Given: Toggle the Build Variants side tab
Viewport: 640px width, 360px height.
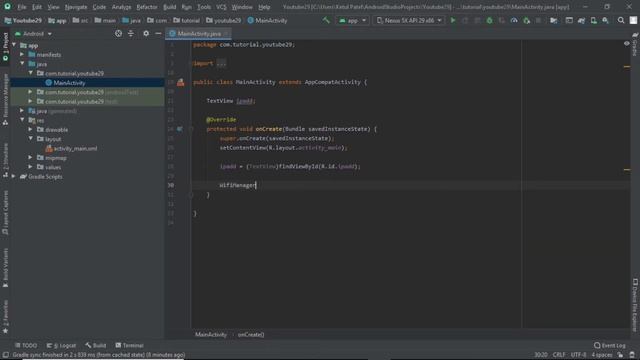Looking at the screenshot, I should coord(5,267).
